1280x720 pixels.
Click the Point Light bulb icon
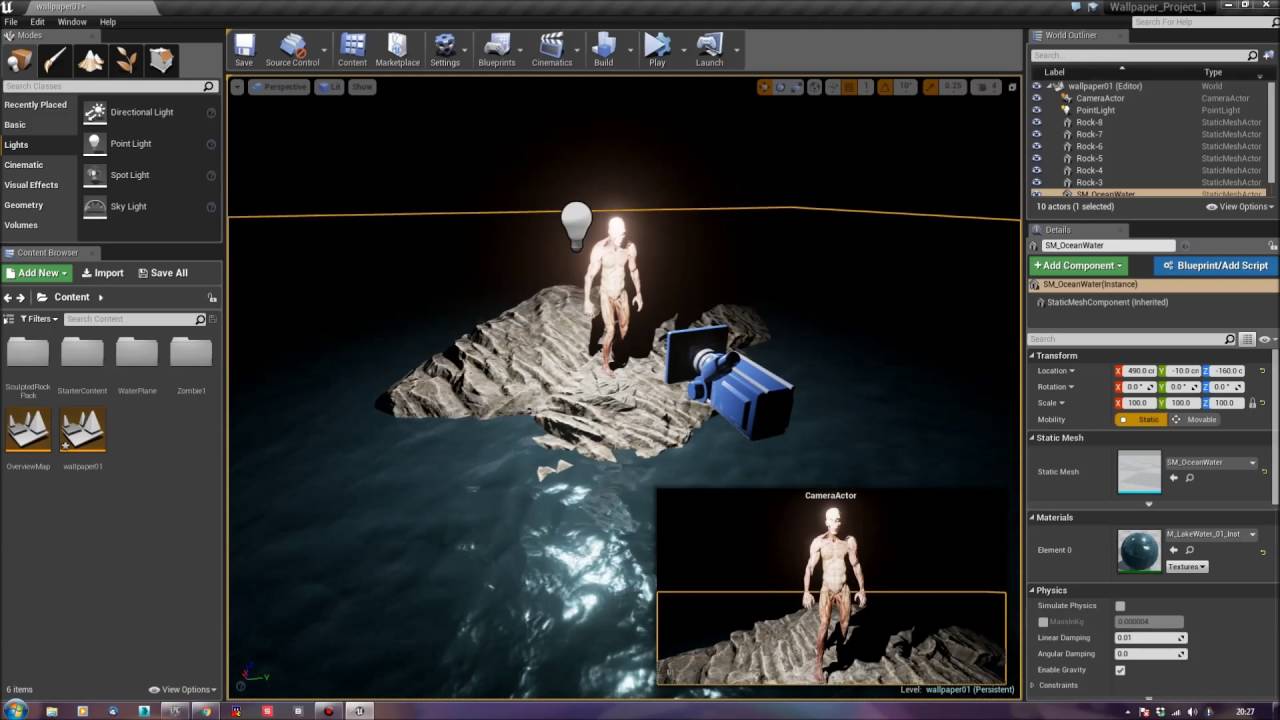[95, 143]
